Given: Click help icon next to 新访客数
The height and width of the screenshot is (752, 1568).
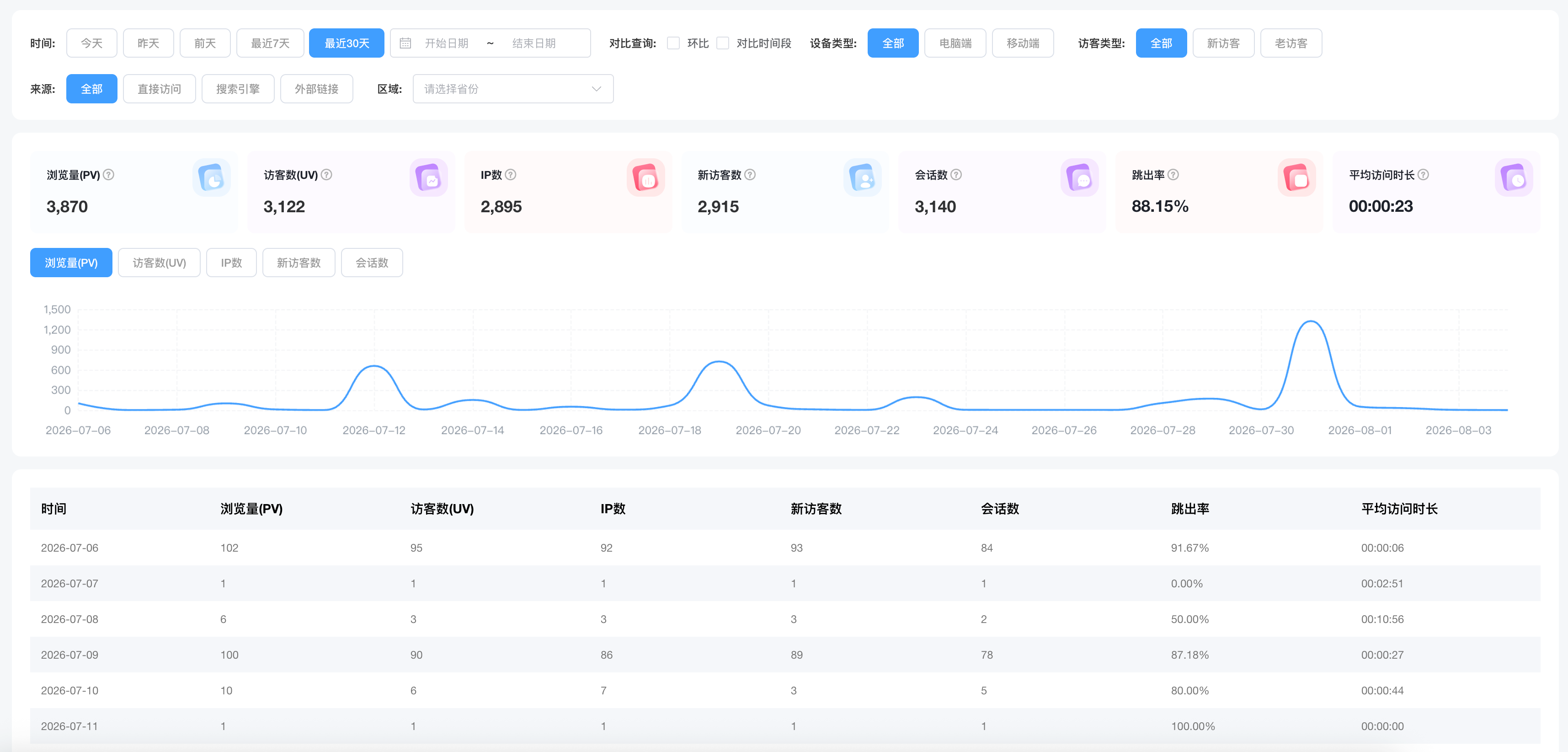Looking at the screenshot, I should click(x=750, y=175).
